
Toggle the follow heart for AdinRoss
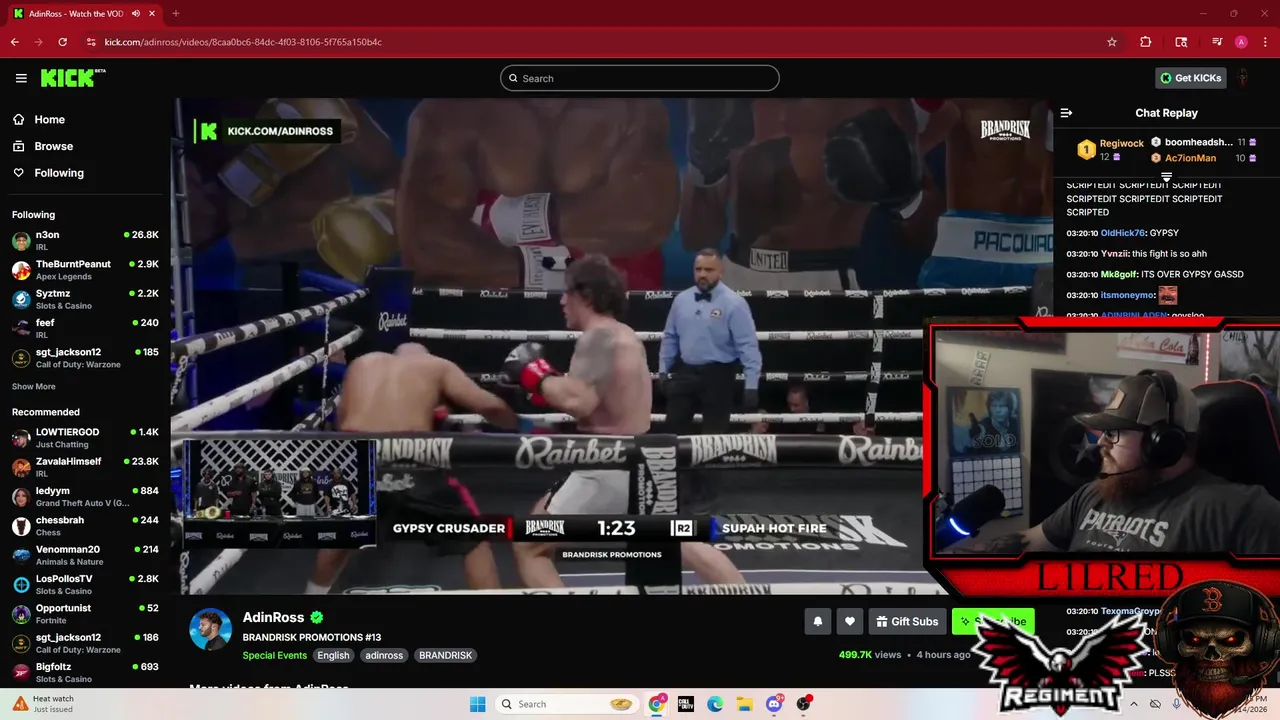click(x=850, y=621)
